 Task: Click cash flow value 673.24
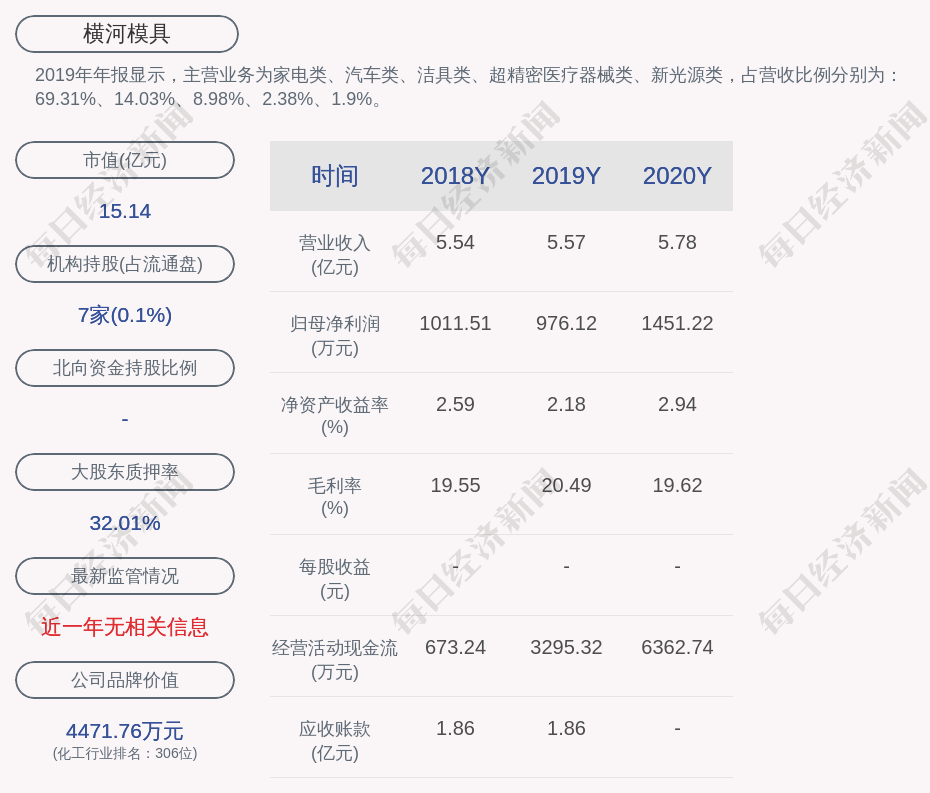click(x=455, y=647)
